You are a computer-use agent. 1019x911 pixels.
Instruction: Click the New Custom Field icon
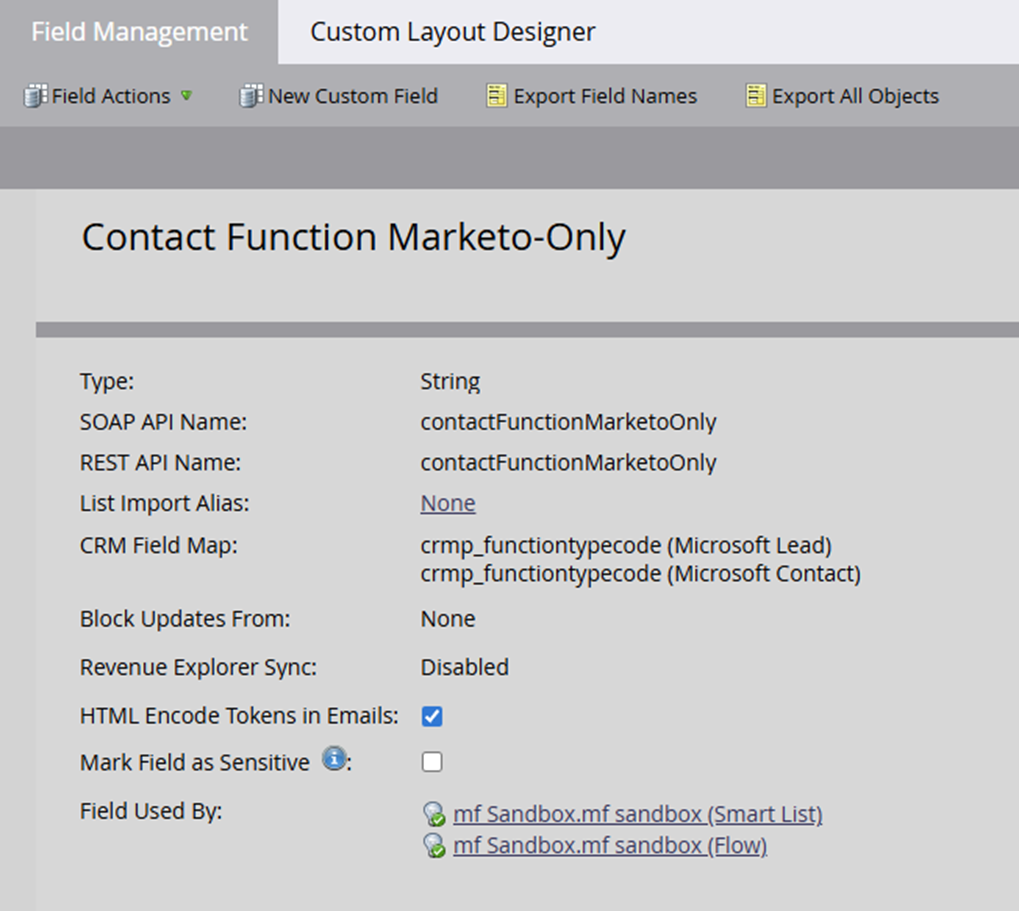click(x=250, y=96)
